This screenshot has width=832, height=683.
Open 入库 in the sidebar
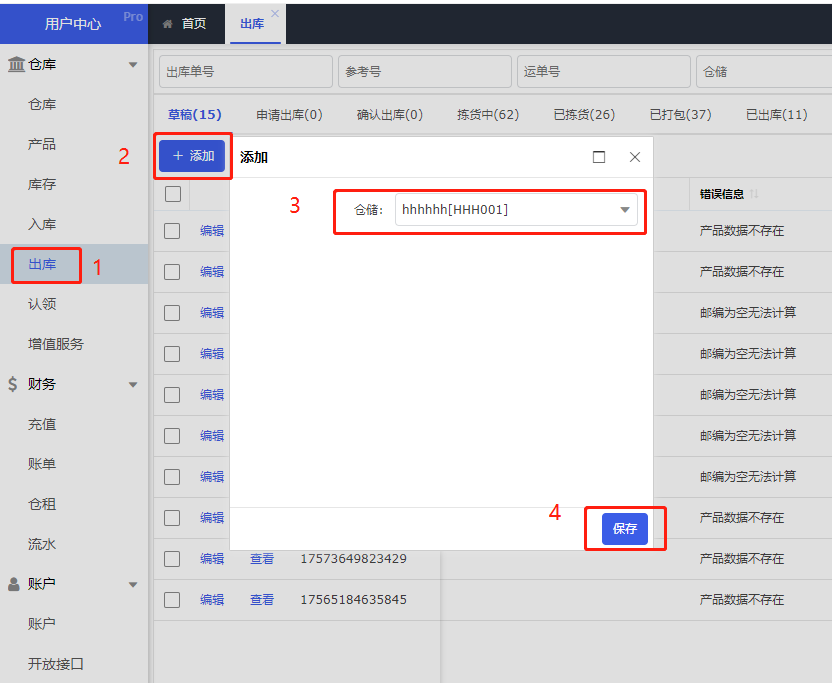(x=42, y=224)
